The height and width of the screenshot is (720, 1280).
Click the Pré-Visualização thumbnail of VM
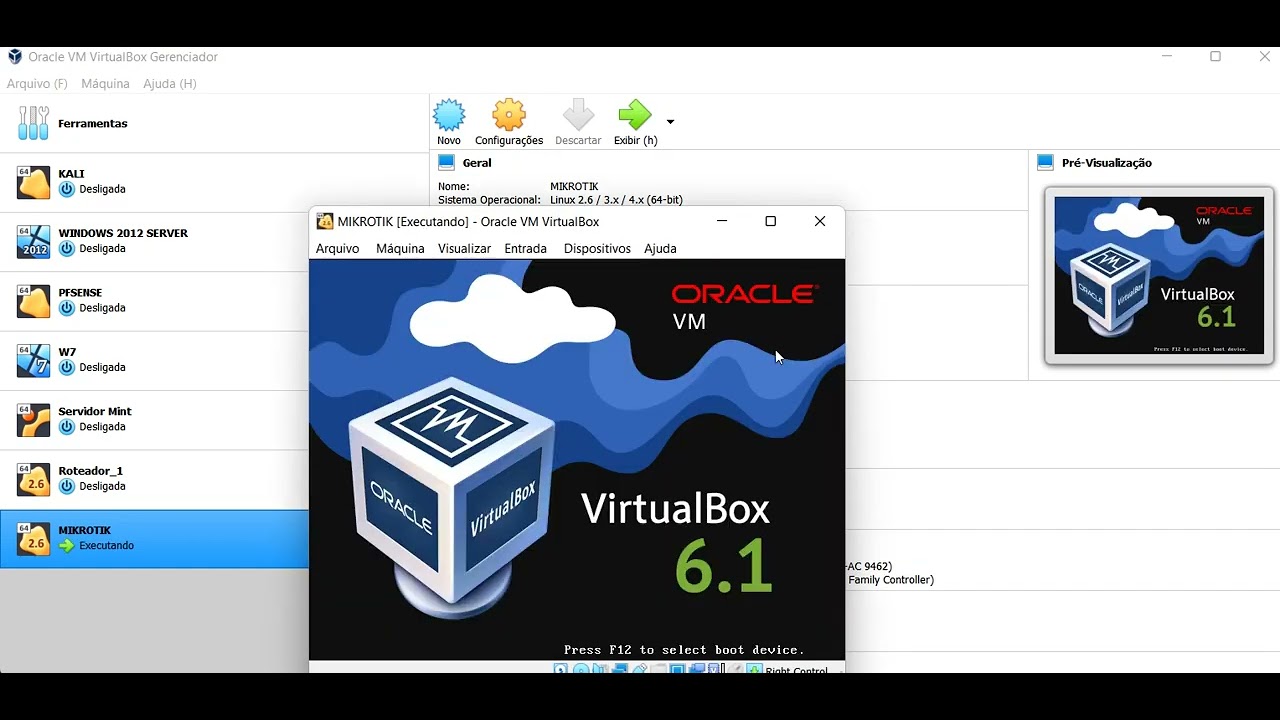tap(1159, 275)
